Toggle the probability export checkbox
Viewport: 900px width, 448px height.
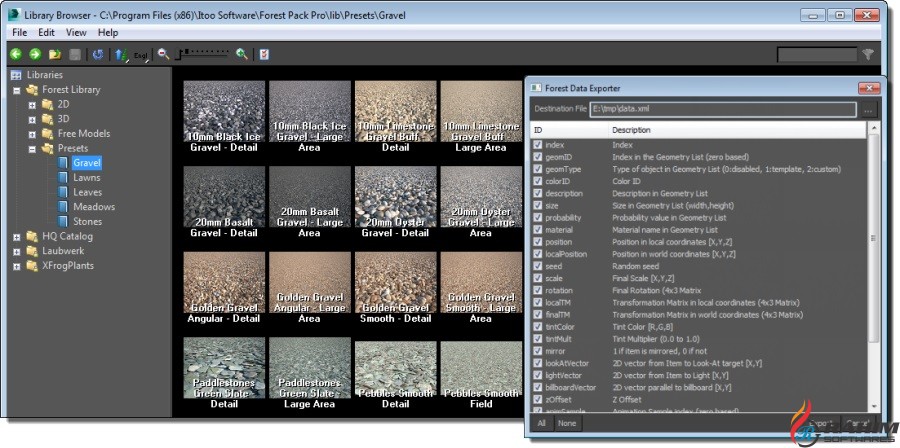click(x=539, y=217)
